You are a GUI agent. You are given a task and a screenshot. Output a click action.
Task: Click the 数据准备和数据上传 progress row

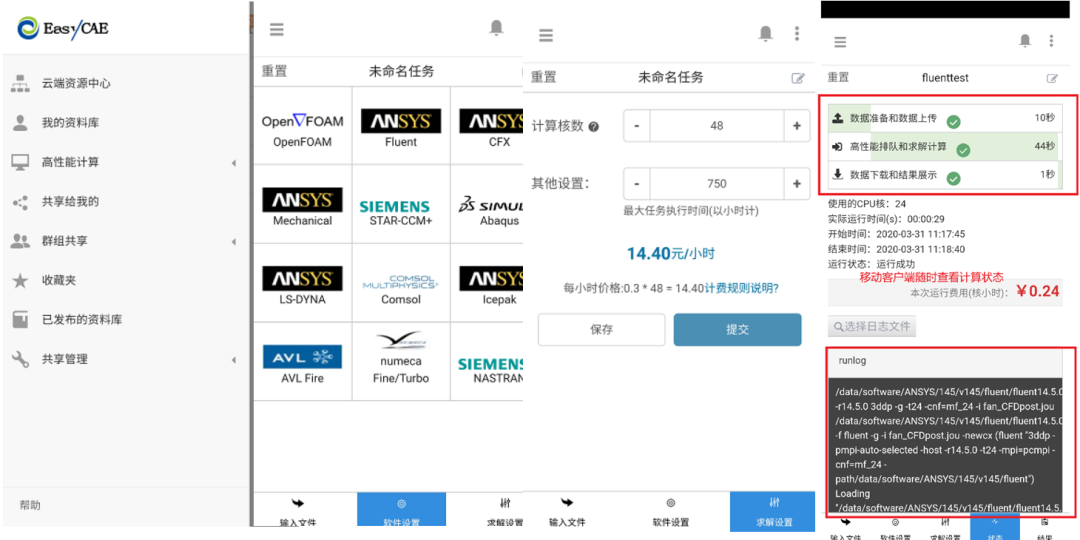click(945, 118)
